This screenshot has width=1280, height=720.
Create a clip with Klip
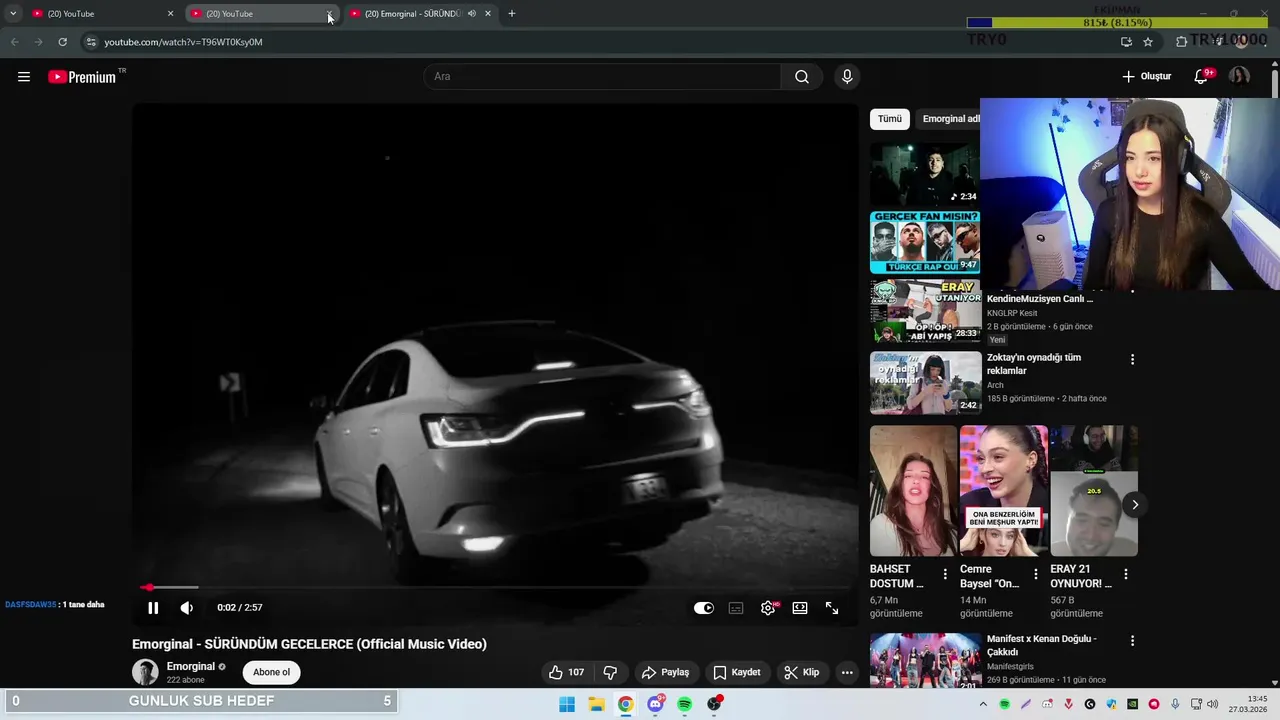coord(802,673)
